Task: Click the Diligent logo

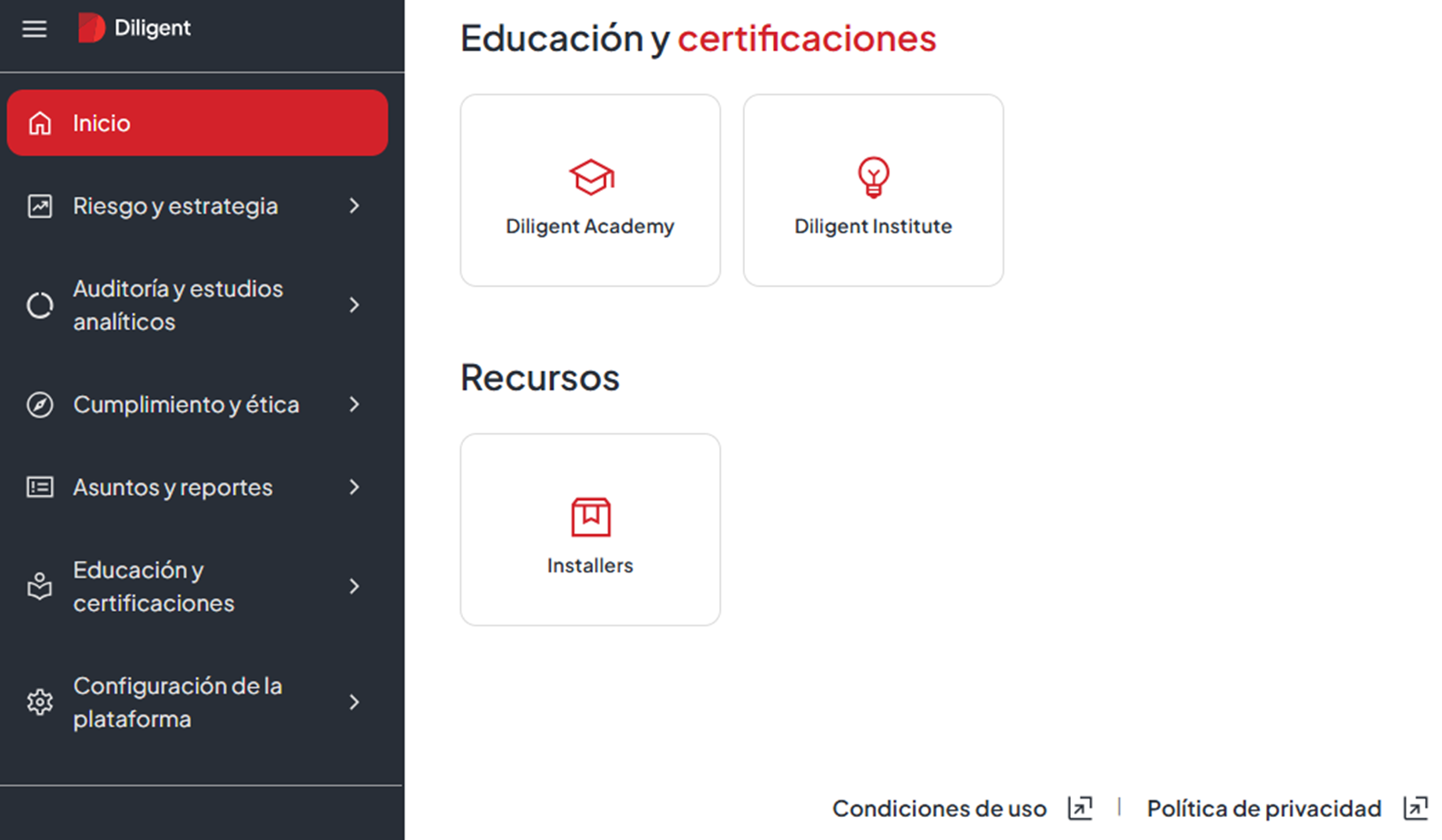Action: [x=134, y=28]
